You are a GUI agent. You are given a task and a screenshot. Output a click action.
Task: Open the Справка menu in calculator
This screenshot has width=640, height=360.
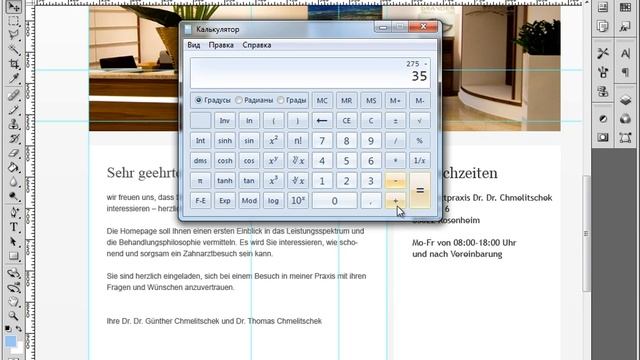(257, 45)
